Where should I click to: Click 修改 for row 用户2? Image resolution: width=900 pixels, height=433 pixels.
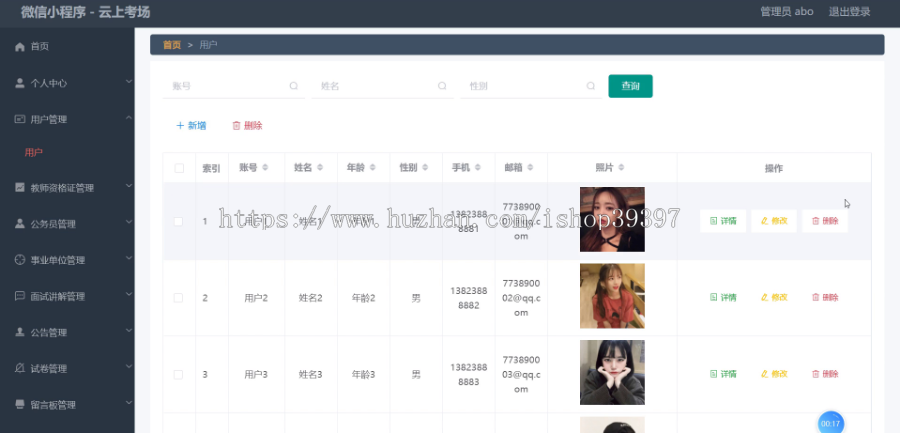pyautogui.click(x=774, y=297)
